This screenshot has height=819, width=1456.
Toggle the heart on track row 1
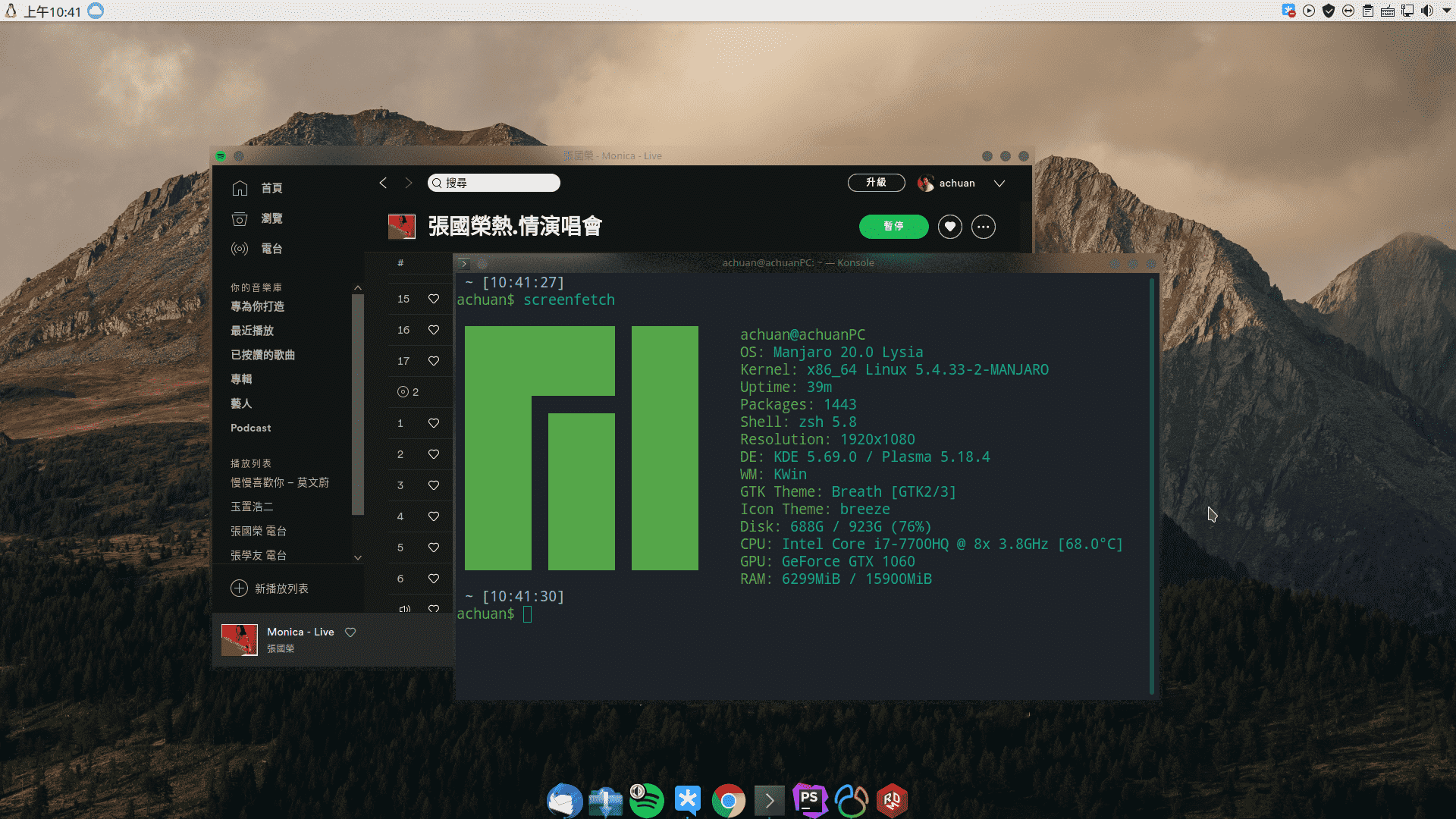(434, 423)
